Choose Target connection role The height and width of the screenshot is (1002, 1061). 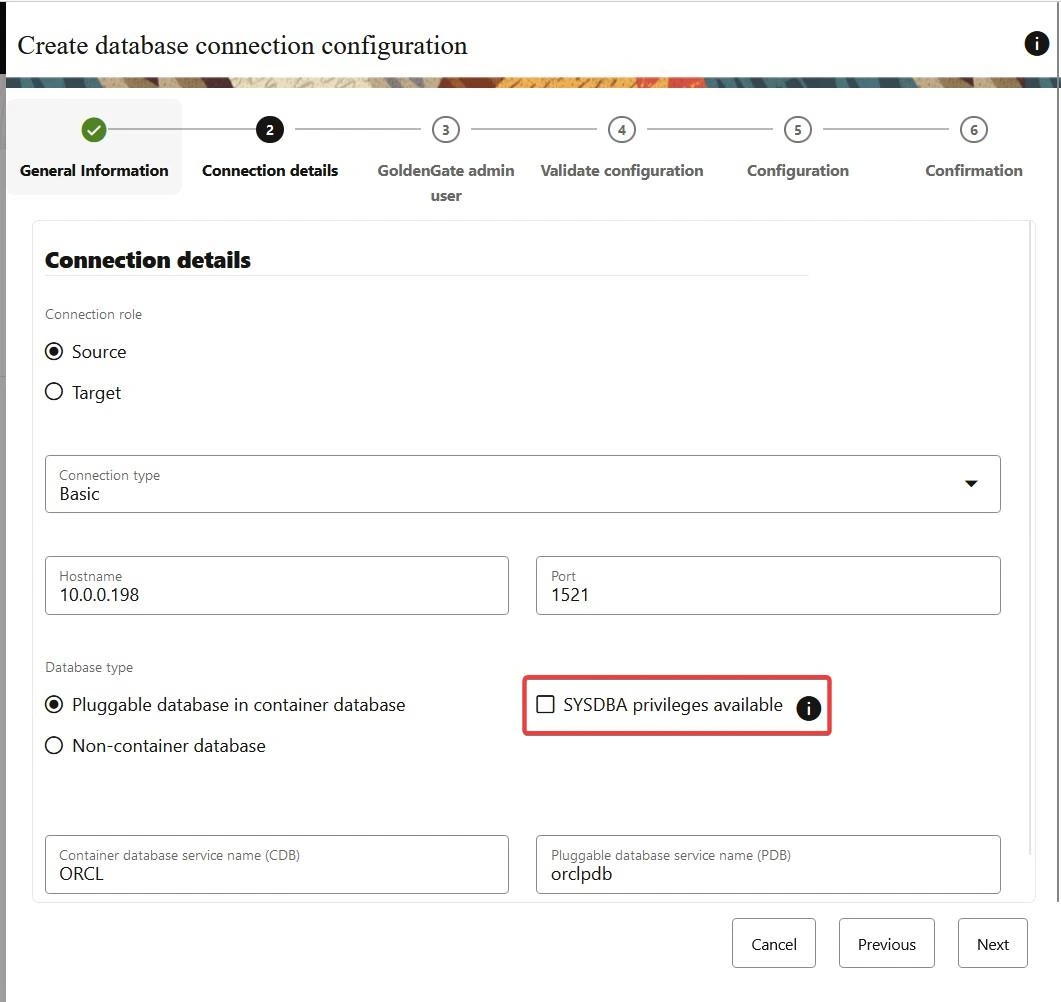tap(54, 392)
